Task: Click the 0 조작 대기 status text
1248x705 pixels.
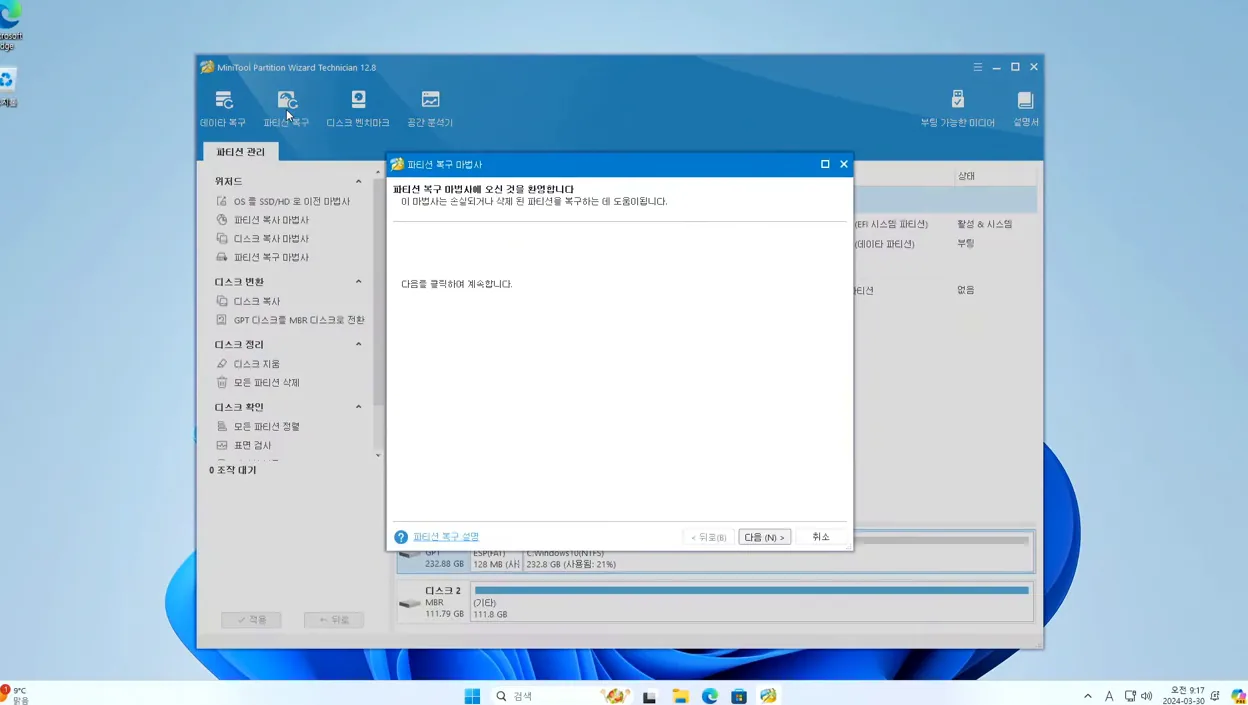Action: tap(233, 470)
